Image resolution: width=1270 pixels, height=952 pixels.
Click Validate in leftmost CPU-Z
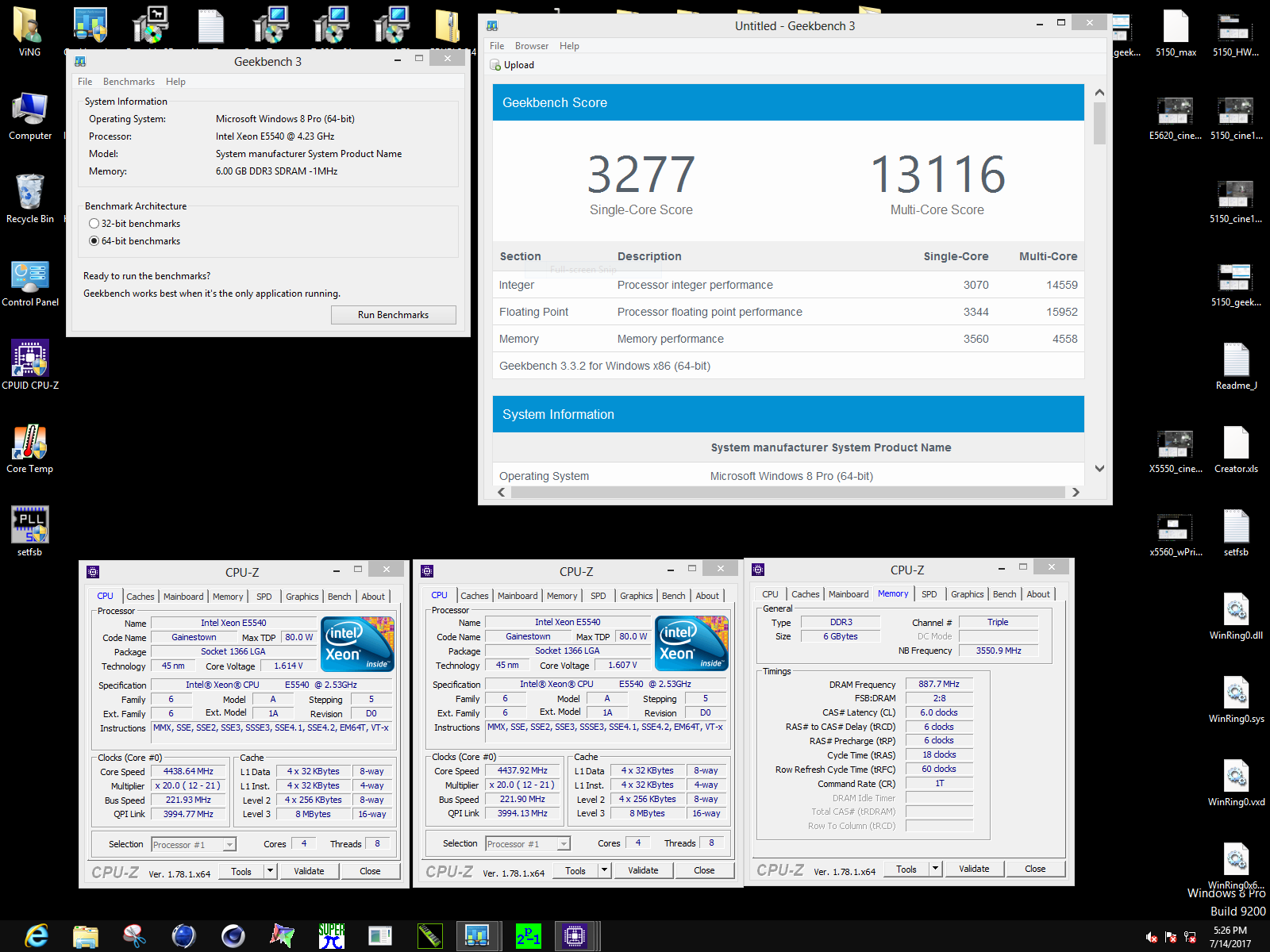pos(309,871)
